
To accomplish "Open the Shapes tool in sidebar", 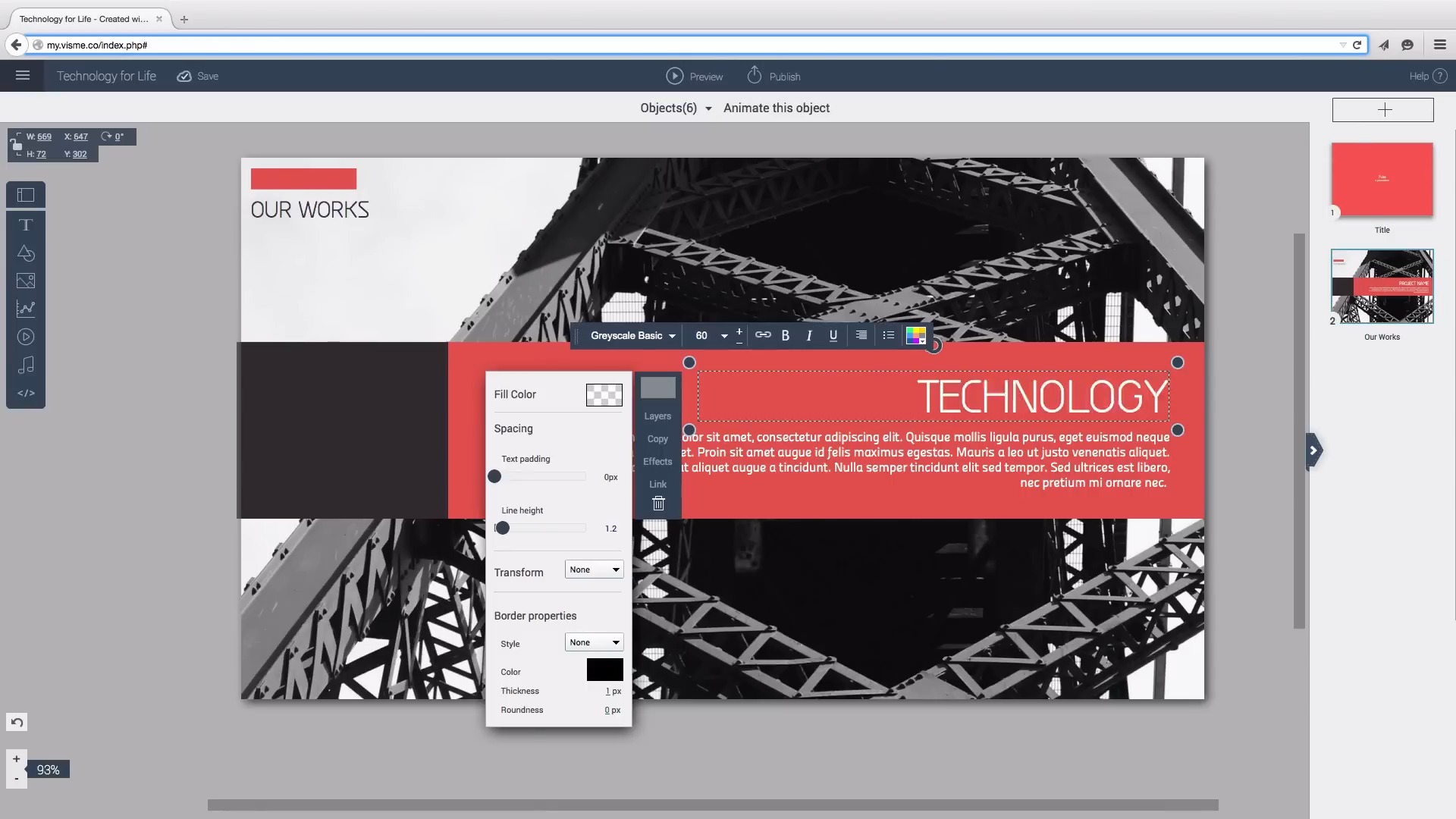I will click(26, 253).
